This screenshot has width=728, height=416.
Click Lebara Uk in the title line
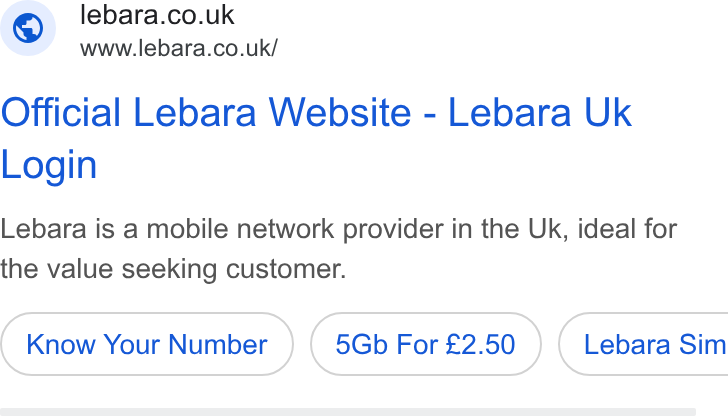[x=540, y=112]
